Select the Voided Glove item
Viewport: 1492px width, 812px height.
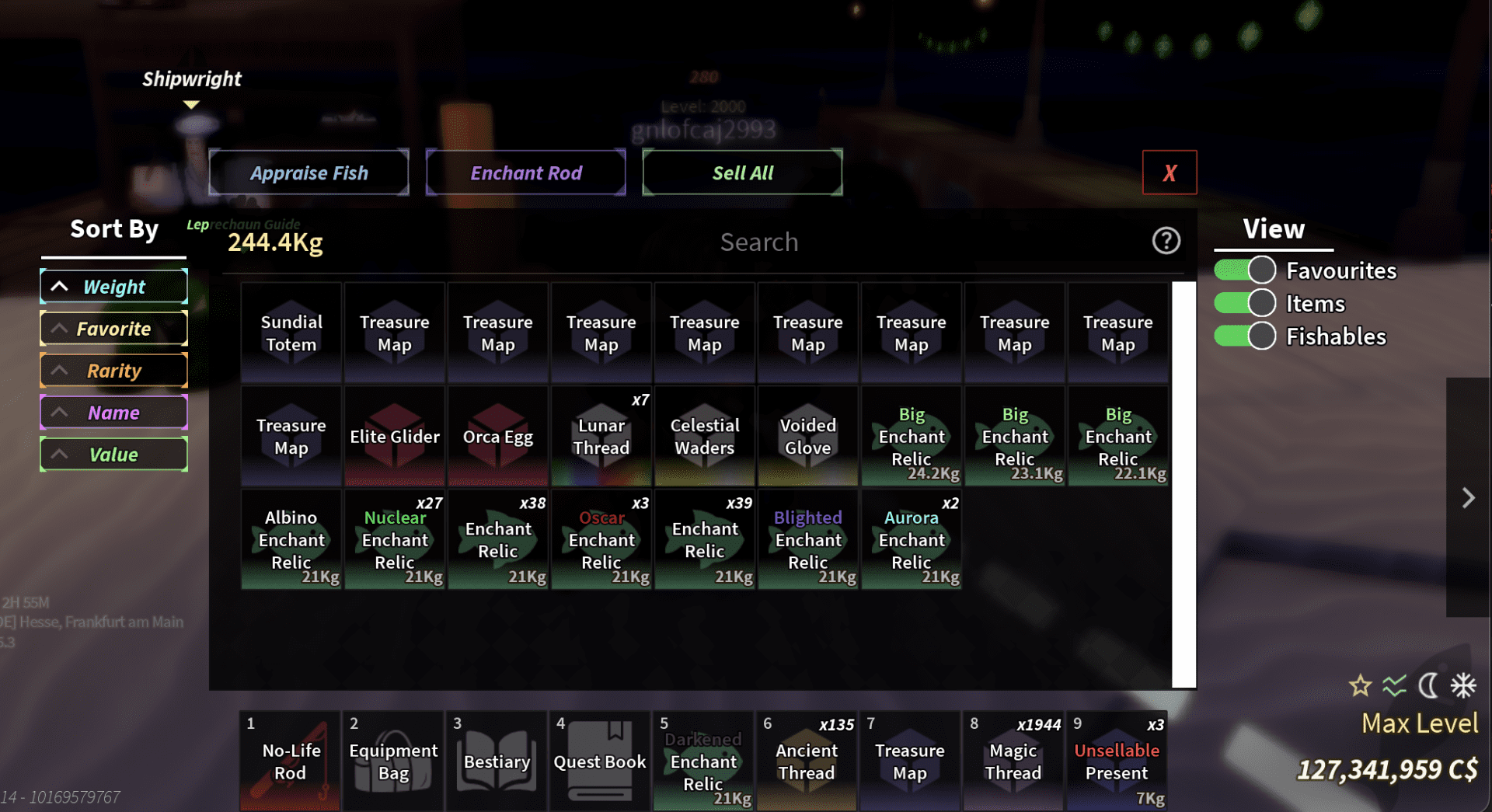[x=808, y=437]
